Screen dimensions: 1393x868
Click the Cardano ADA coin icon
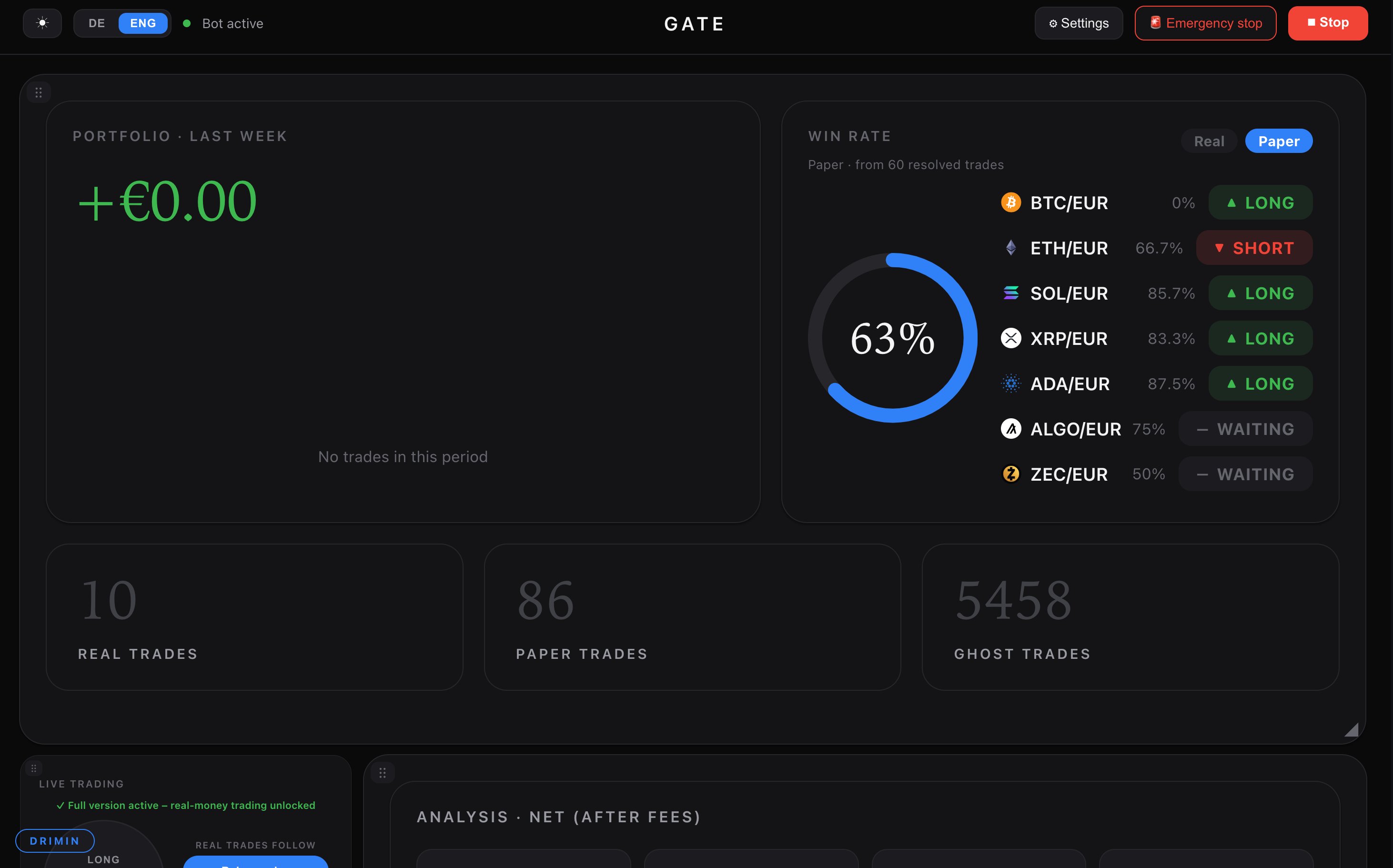tap(1011, 383)
